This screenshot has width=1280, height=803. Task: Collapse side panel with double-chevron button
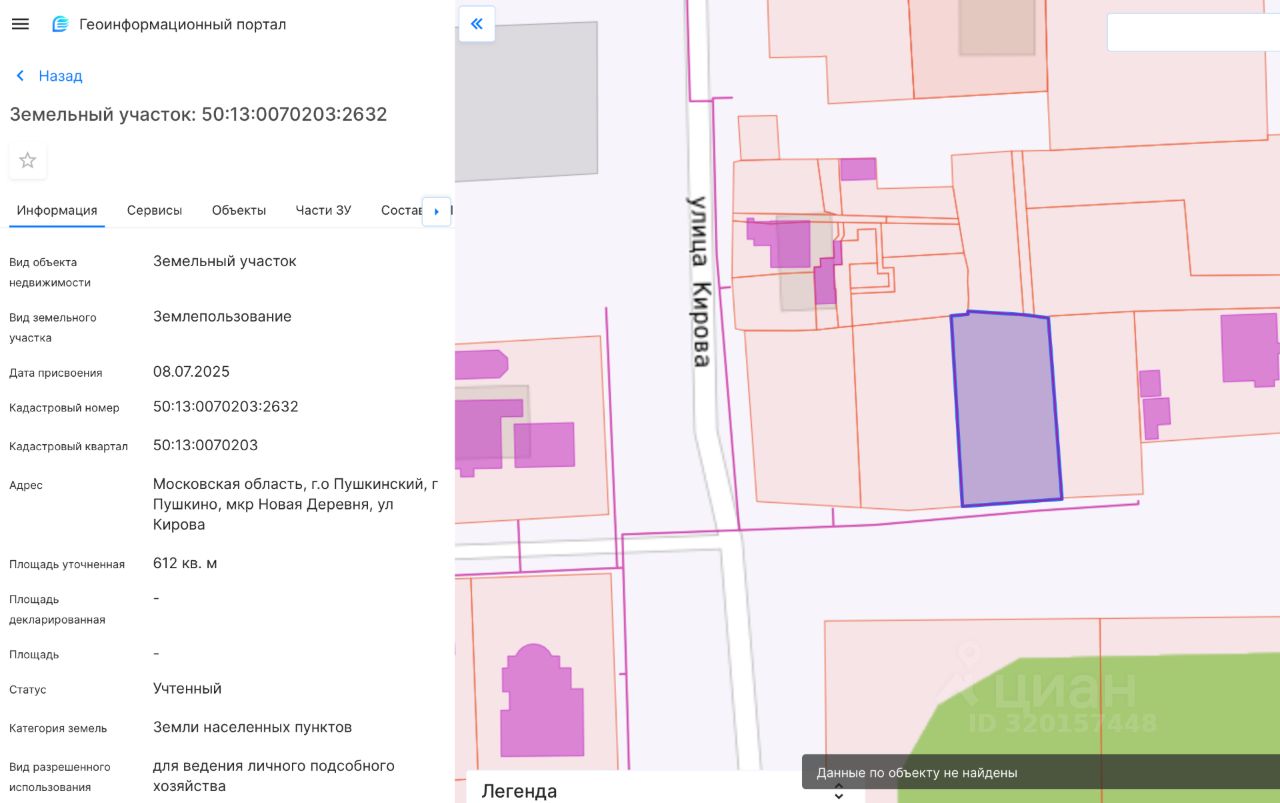coord(477,24)
